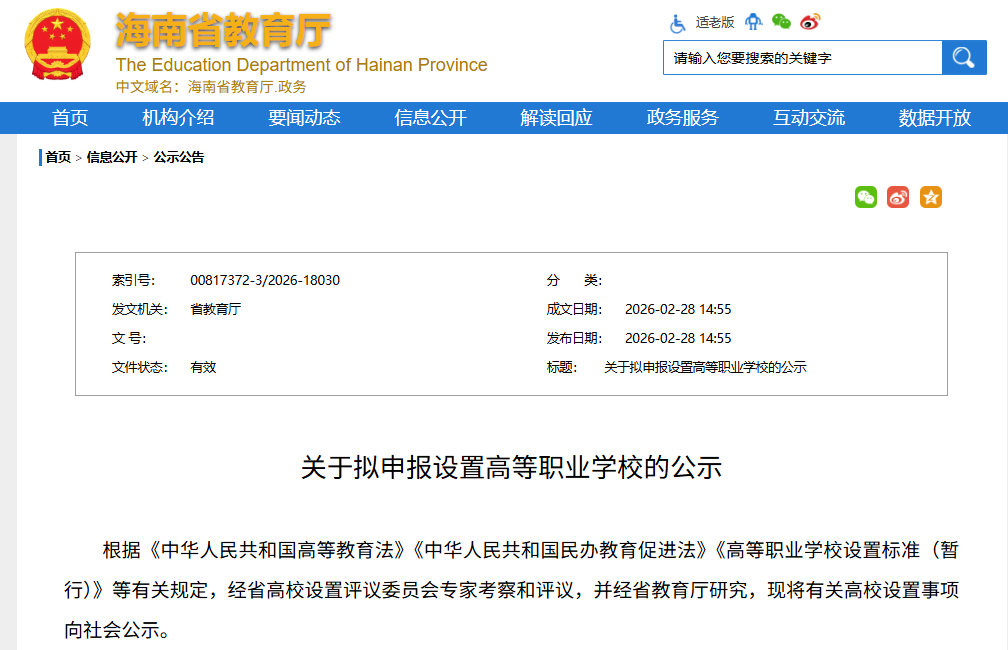
Task: Click the national emblem logo
Action: 57,44
